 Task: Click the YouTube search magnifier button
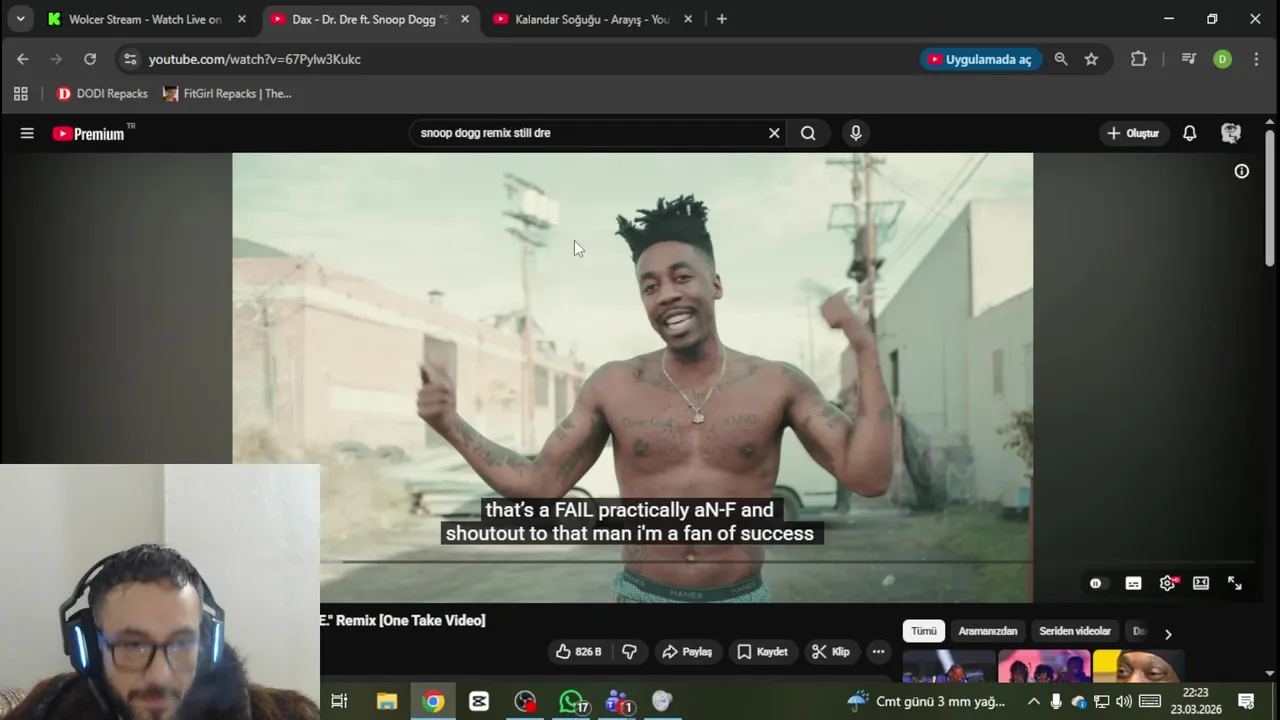808,133
